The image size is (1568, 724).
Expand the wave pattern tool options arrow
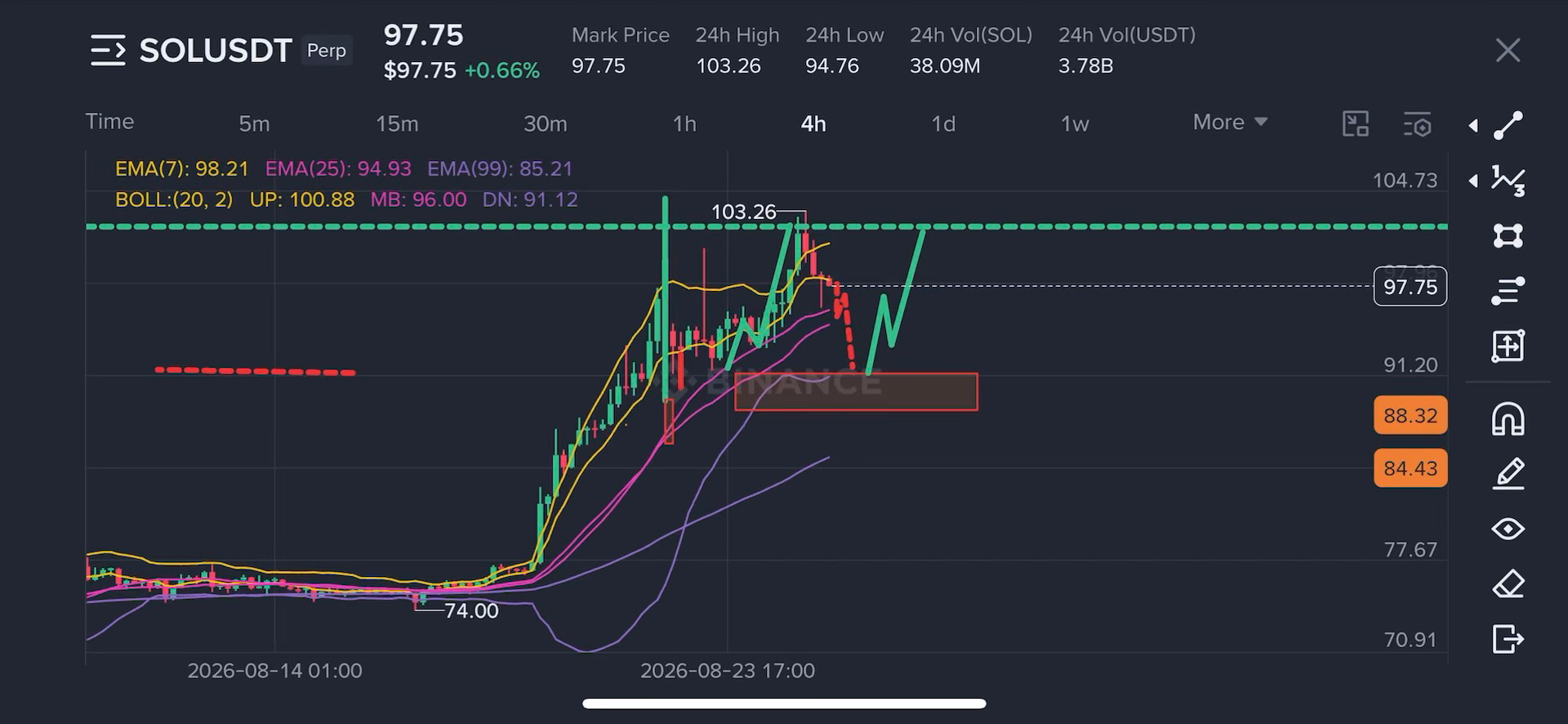point(1473,181)
